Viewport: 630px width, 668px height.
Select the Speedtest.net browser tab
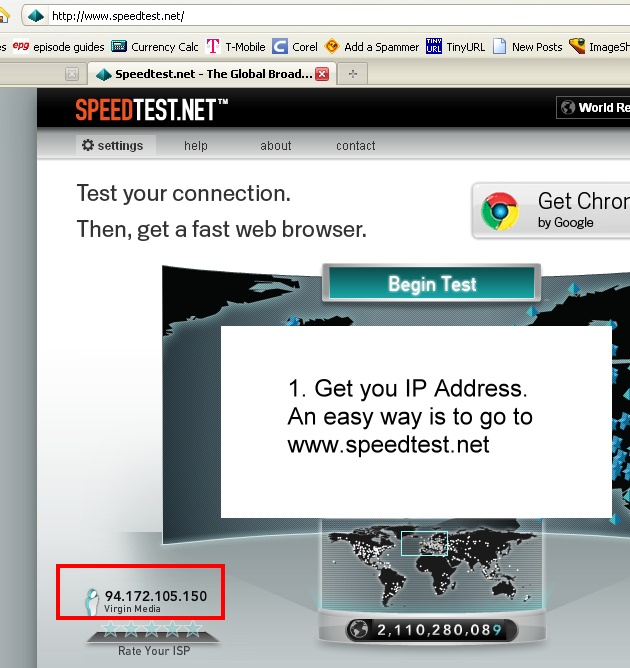(212, 74)
